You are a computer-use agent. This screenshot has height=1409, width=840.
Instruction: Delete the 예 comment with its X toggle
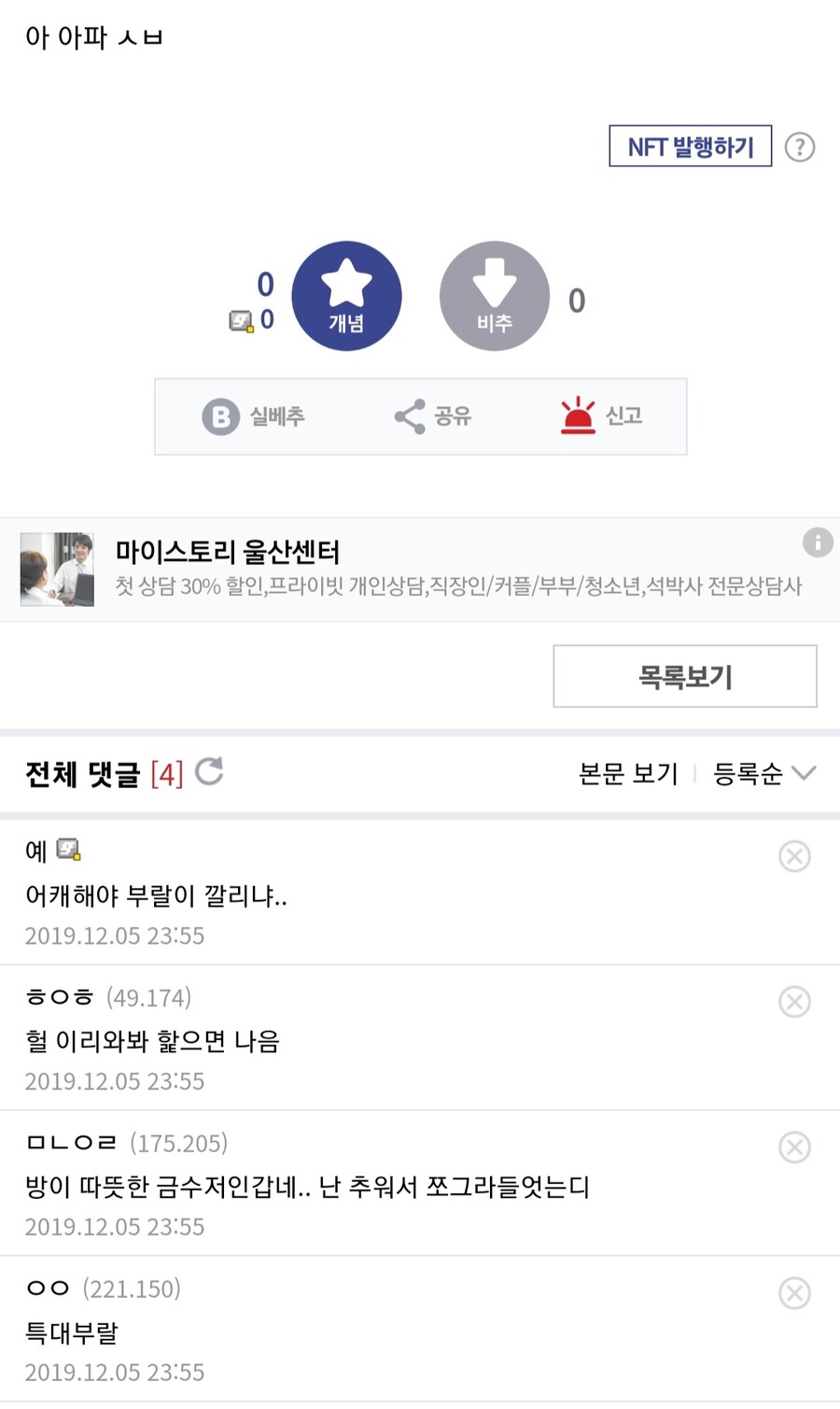pyautogui.click(x=794, y=855)
